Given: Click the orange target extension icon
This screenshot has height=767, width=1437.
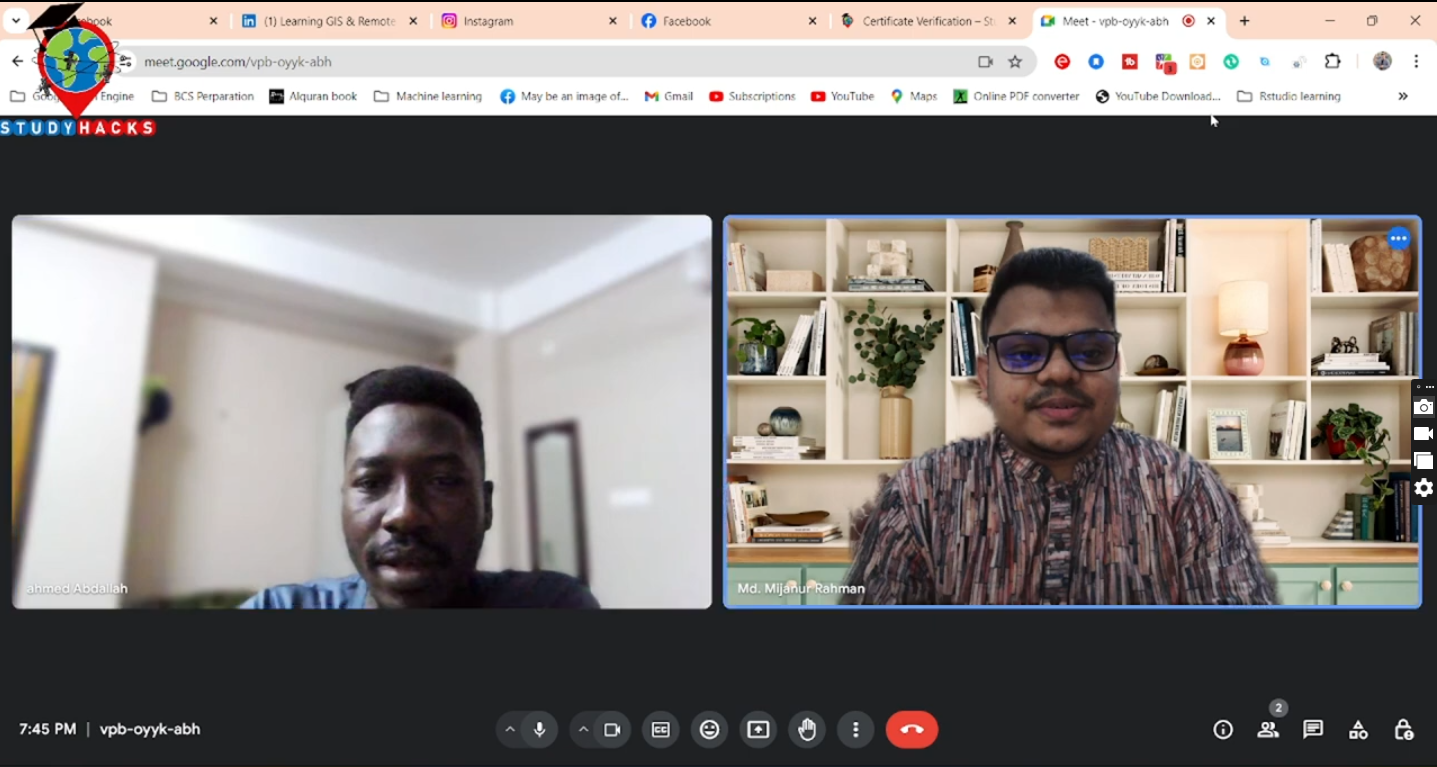Looking at the screenshot, I should (1198, 62).
